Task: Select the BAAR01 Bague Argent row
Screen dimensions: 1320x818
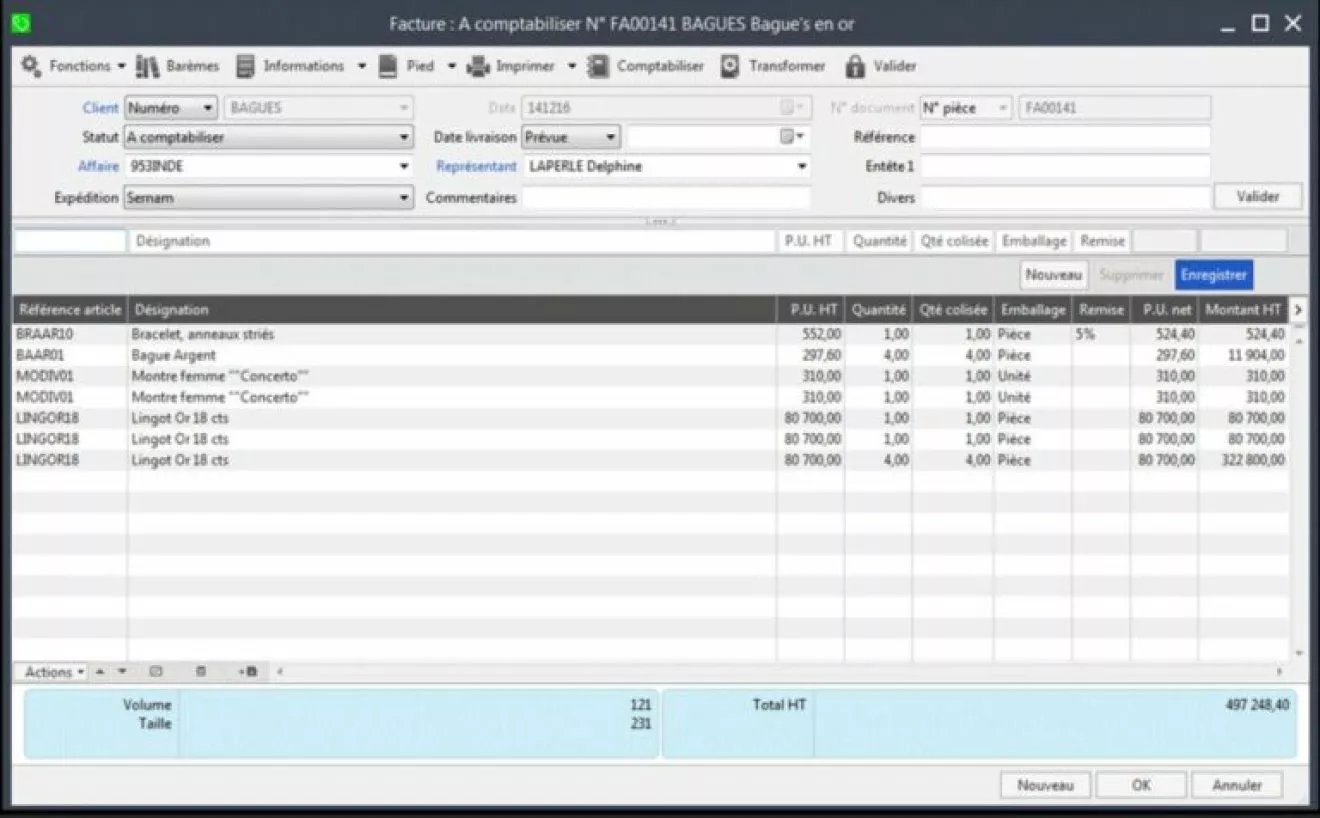Action: pyautogui.click(x=650, y=355)
